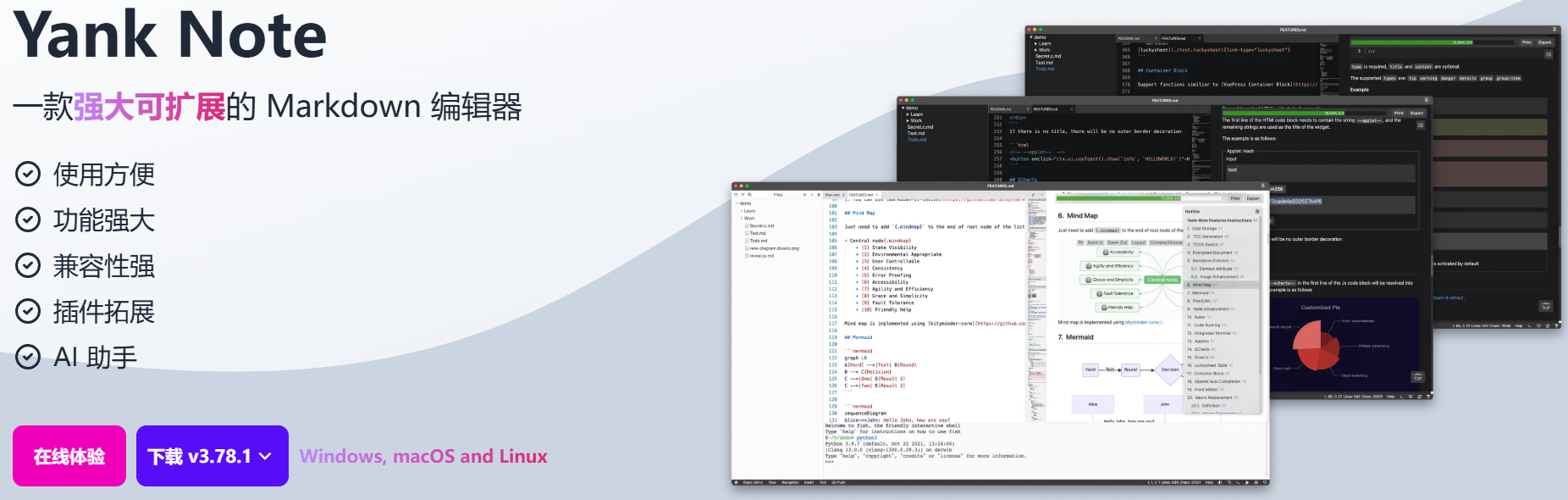Click the pin icon in the light window title bar

(x=1262, y=186)
